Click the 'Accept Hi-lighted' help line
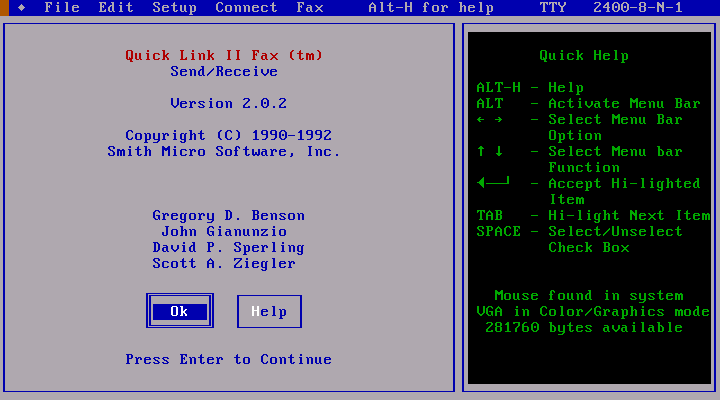 (624, 184)
